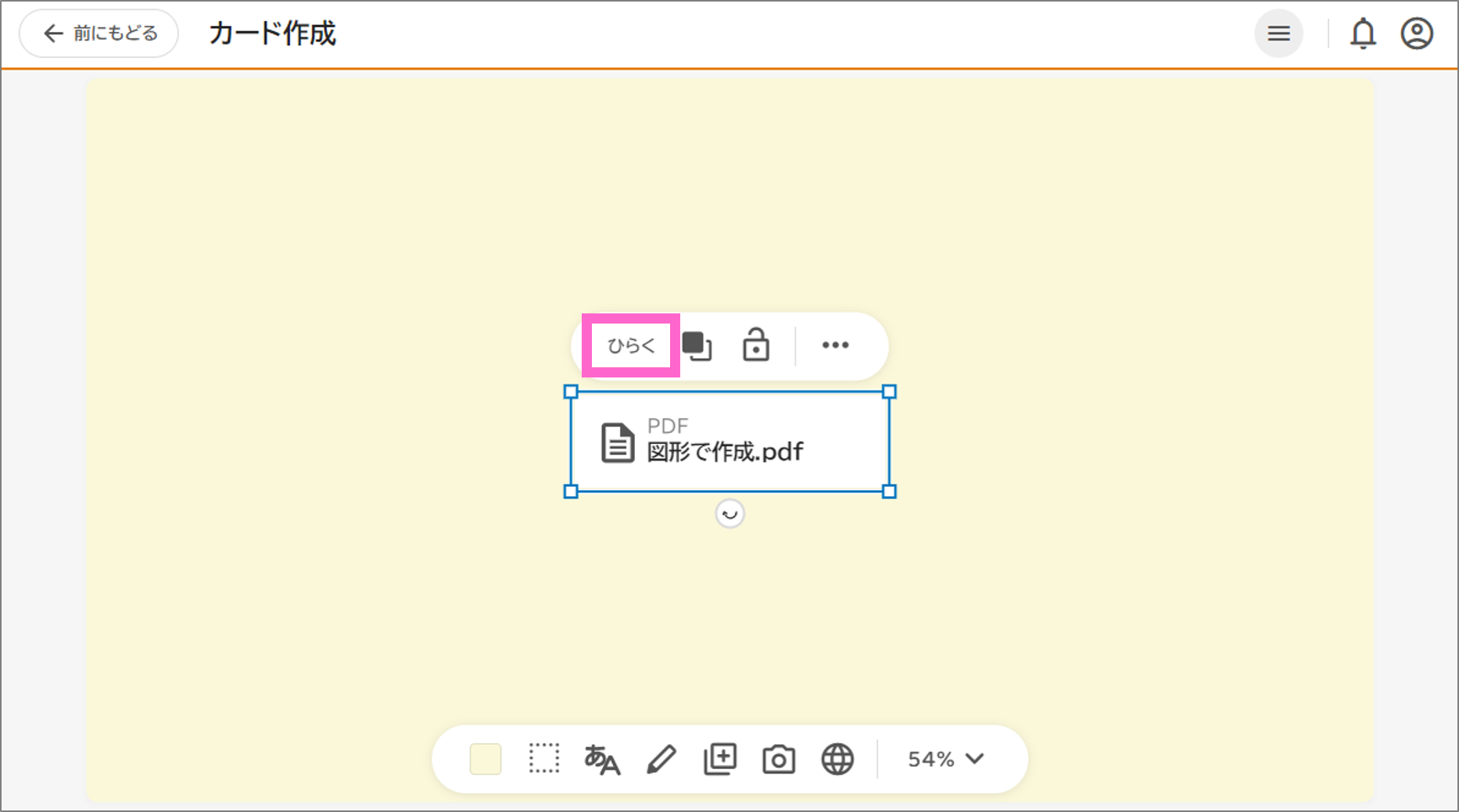The height and width of the screenshot is (812, 1459).
Task: Open the camera capture tool
Action: (779, 758)
